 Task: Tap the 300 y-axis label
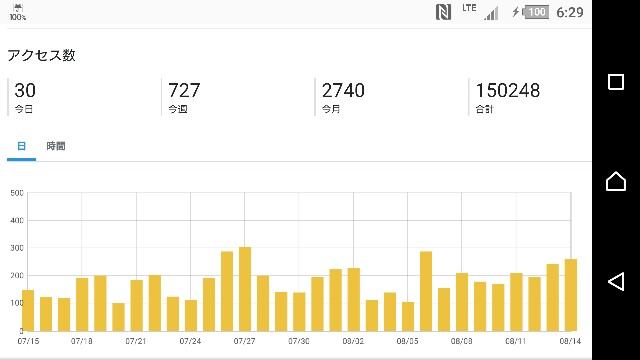click(17, 248)
